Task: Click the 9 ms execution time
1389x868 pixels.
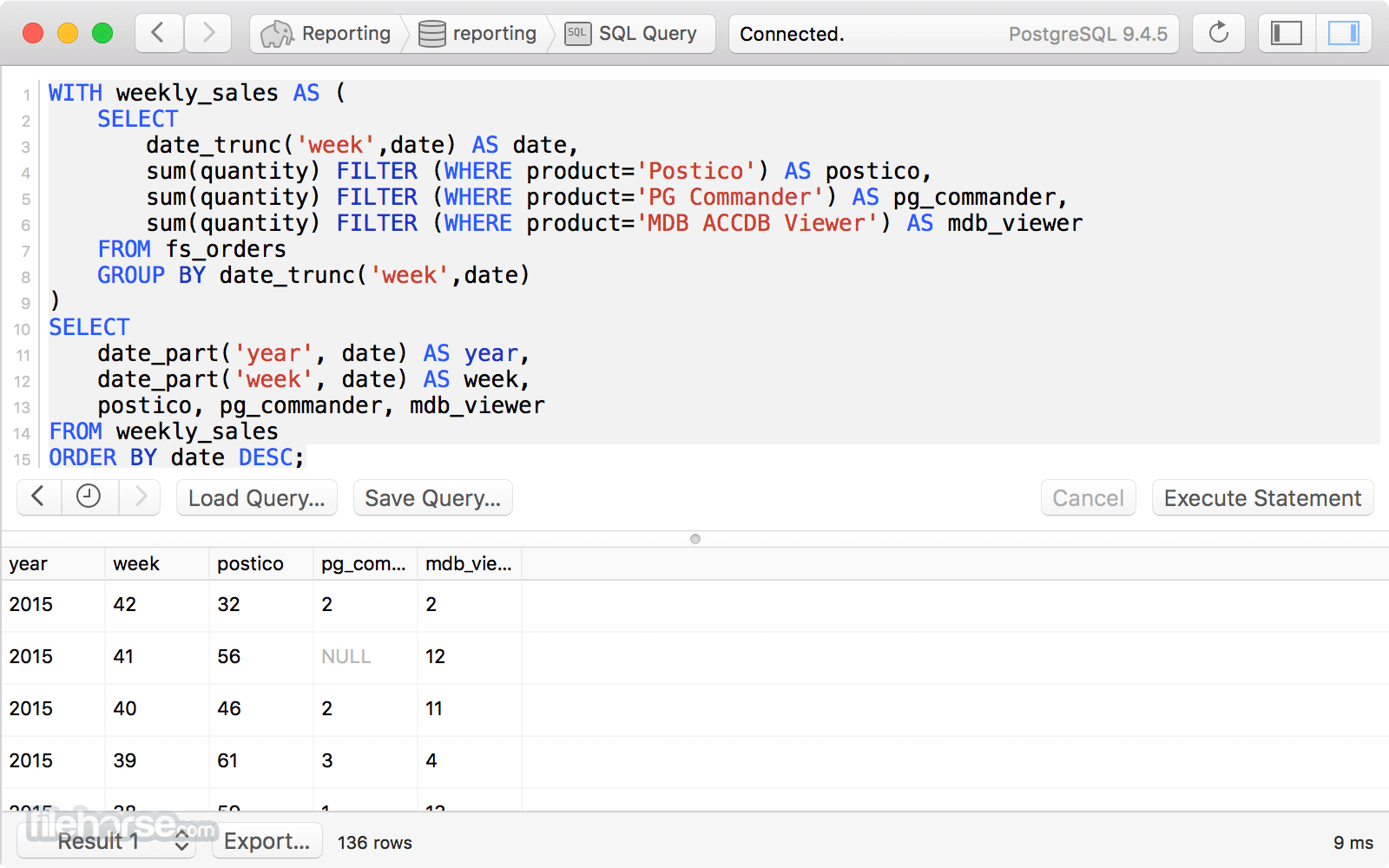Action: [1353, 843]
